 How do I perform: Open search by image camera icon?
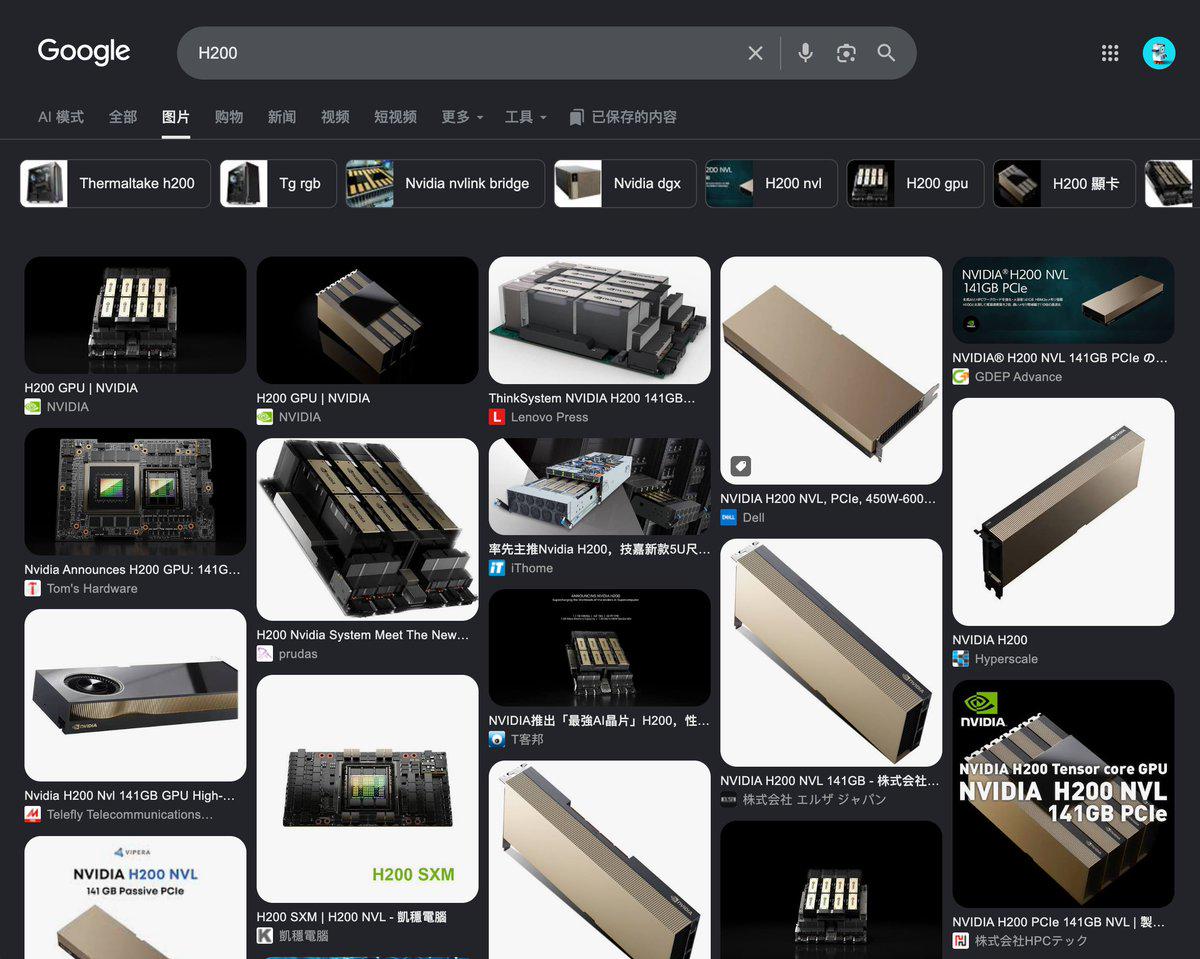click(x=846, y=53)
